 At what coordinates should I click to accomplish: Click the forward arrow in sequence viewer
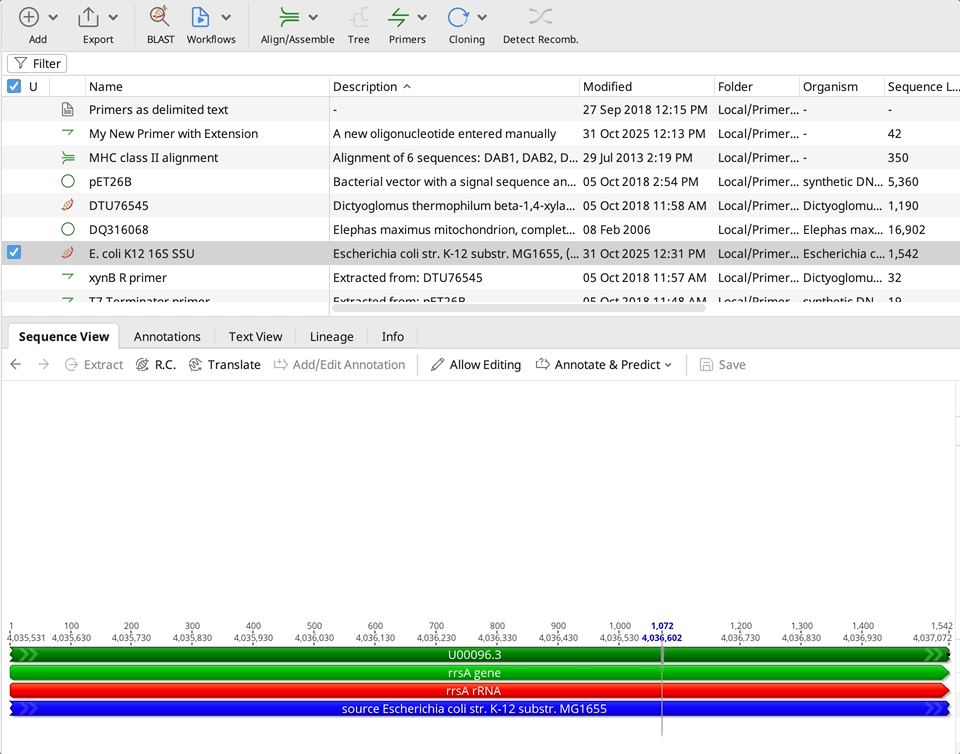coord(43,365)
